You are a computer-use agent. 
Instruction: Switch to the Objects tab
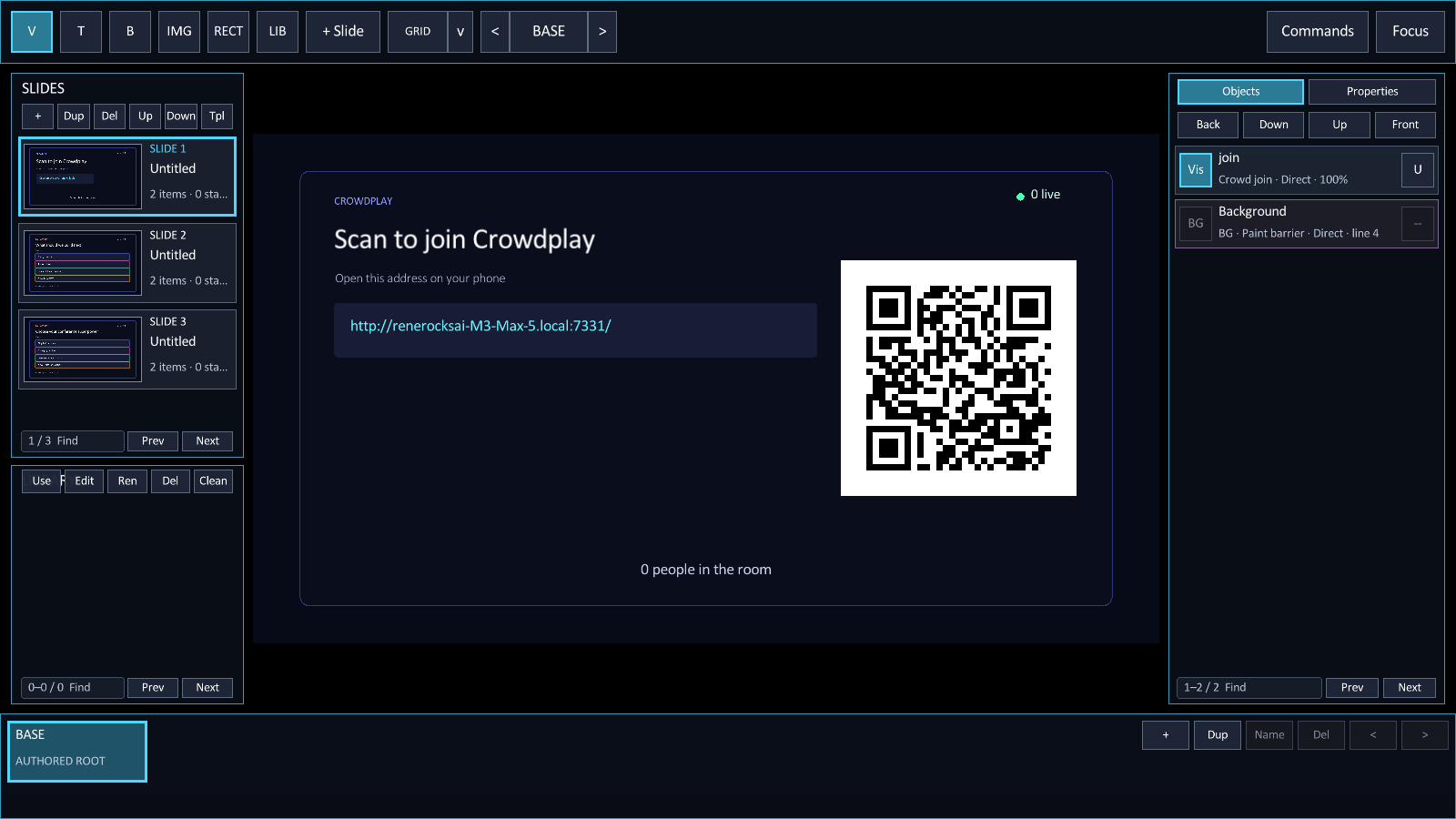point(1241,92)
